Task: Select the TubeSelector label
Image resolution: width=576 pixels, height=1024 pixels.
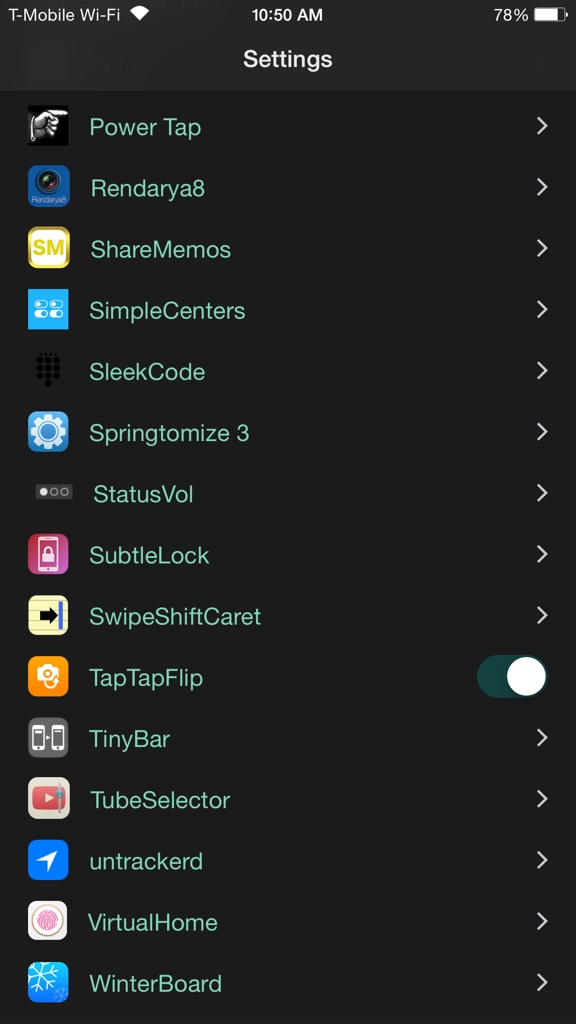Action: click(160, 800)
